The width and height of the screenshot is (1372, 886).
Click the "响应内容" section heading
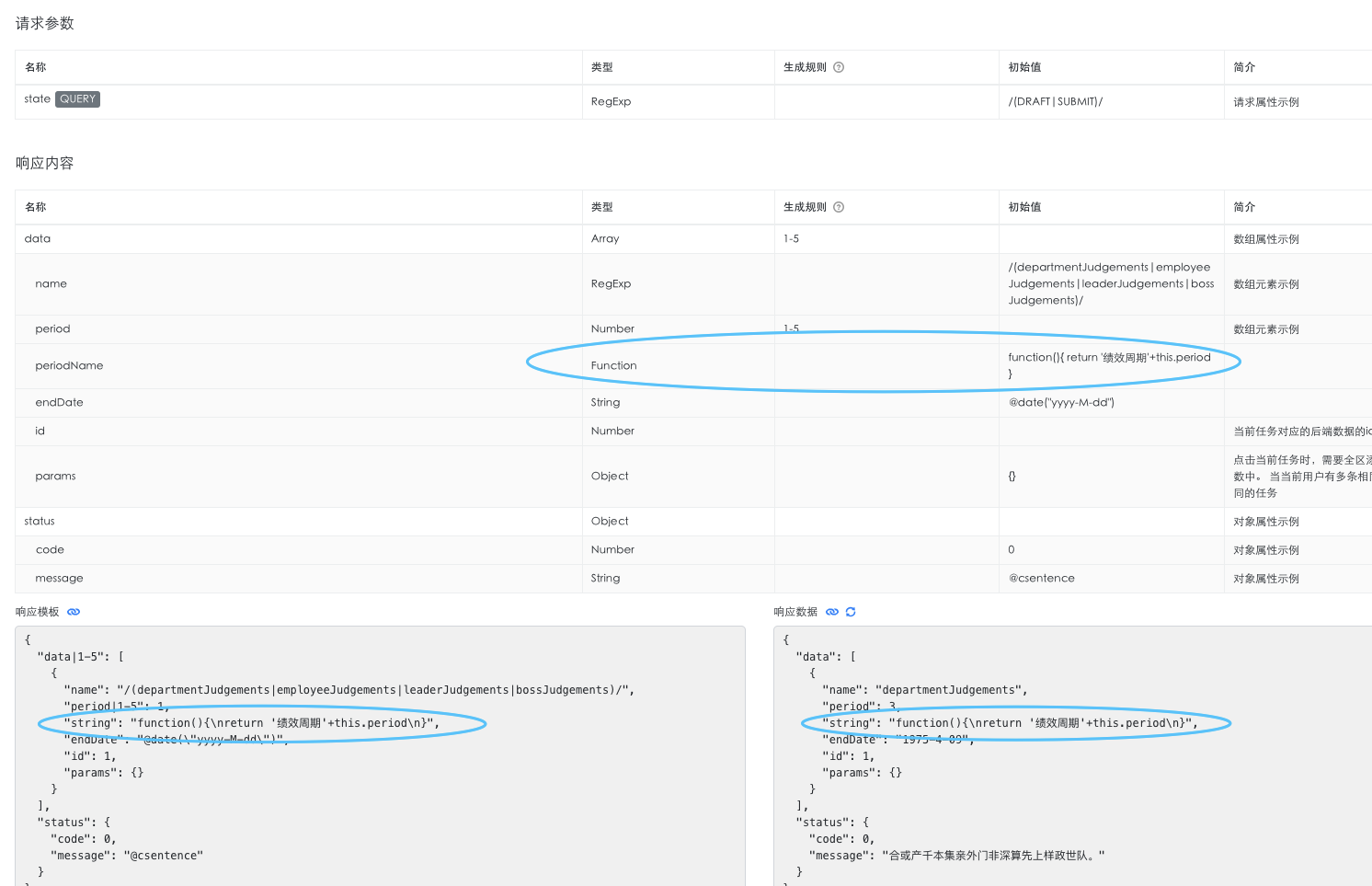pyautogui.click(x=44, y=163)
